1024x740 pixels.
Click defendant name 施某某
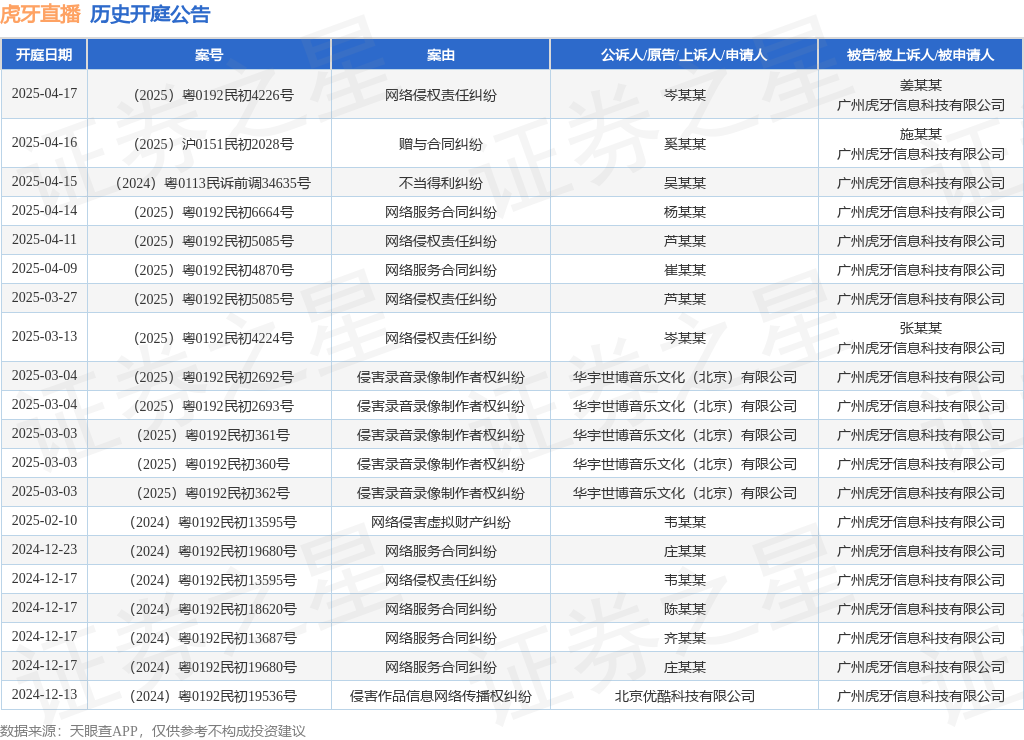921,134
